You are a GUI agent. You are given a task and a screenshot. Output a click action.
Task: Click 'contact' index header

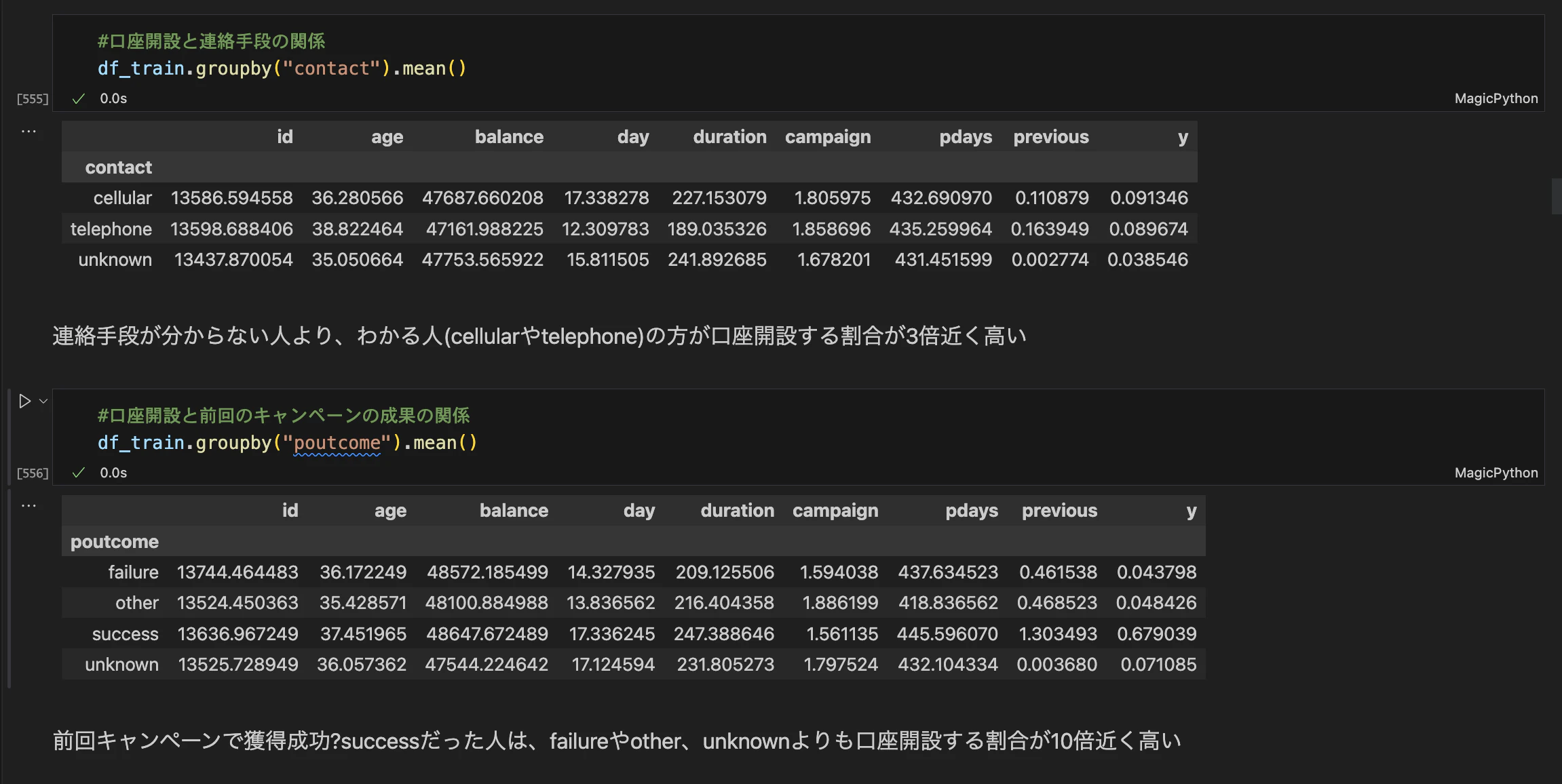click(x=118, y=168)
